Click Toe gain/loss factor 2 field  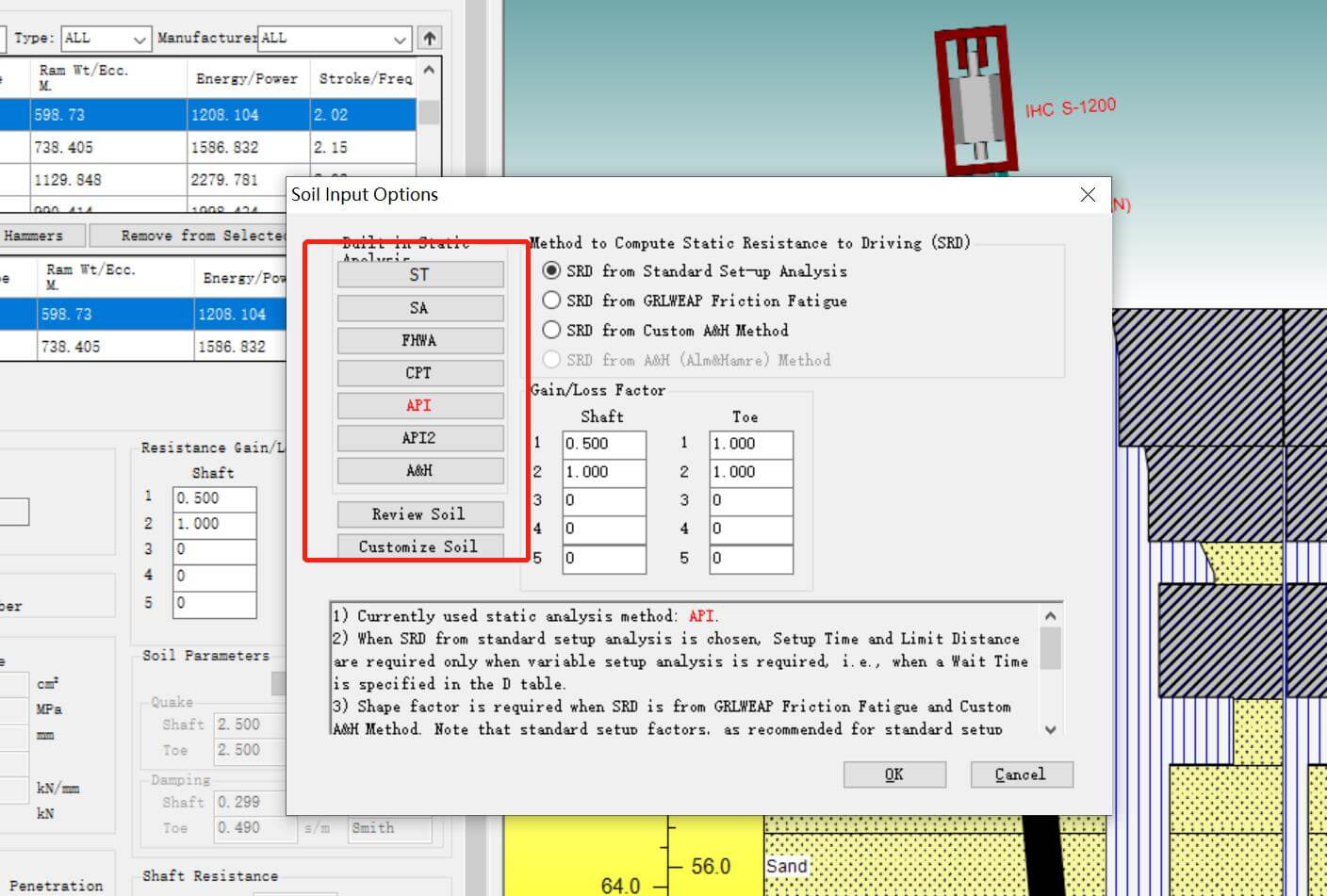[751, 472]
